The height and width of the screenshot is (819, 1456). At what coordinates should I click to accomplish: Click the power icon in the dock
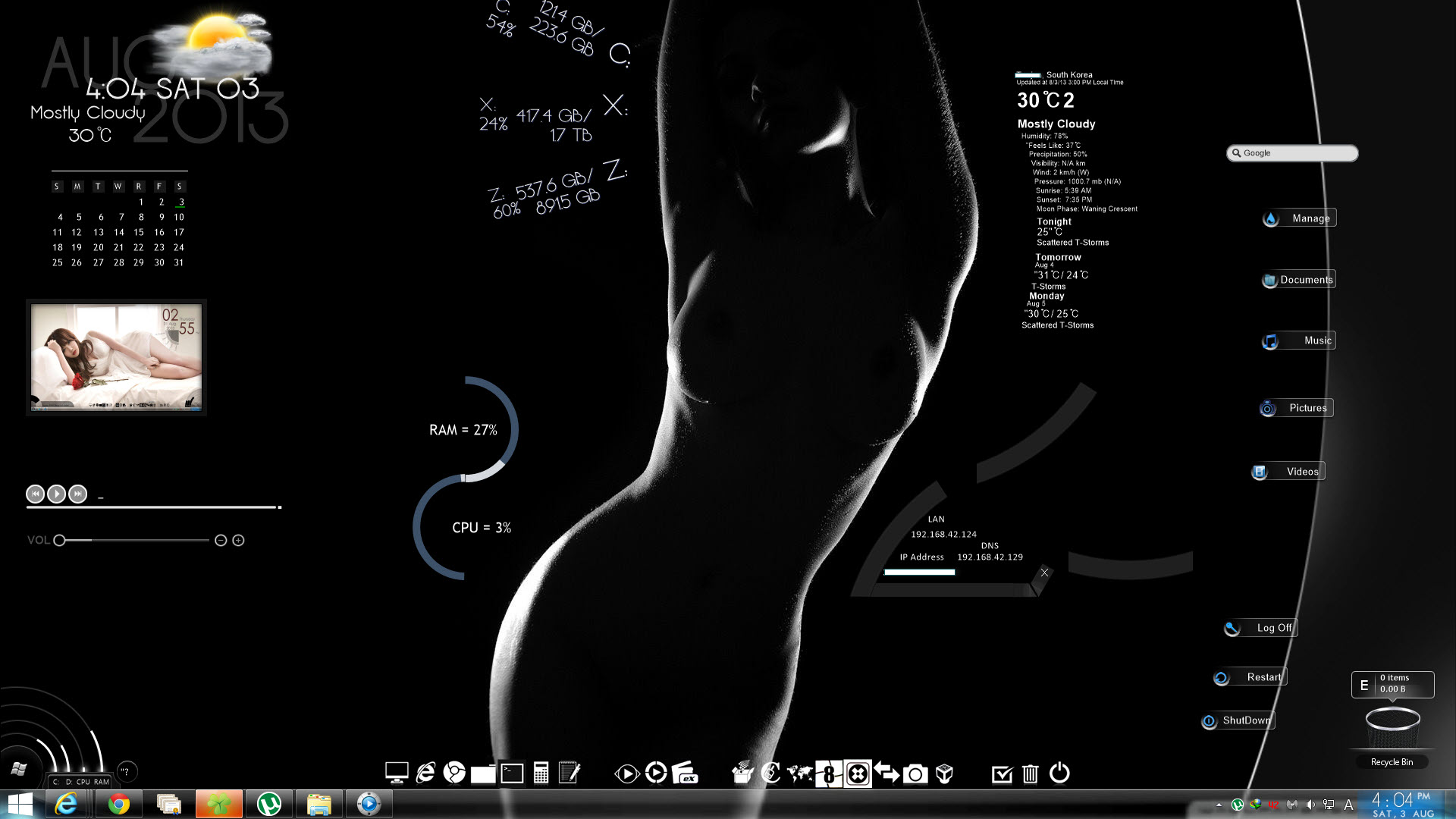1059,773
